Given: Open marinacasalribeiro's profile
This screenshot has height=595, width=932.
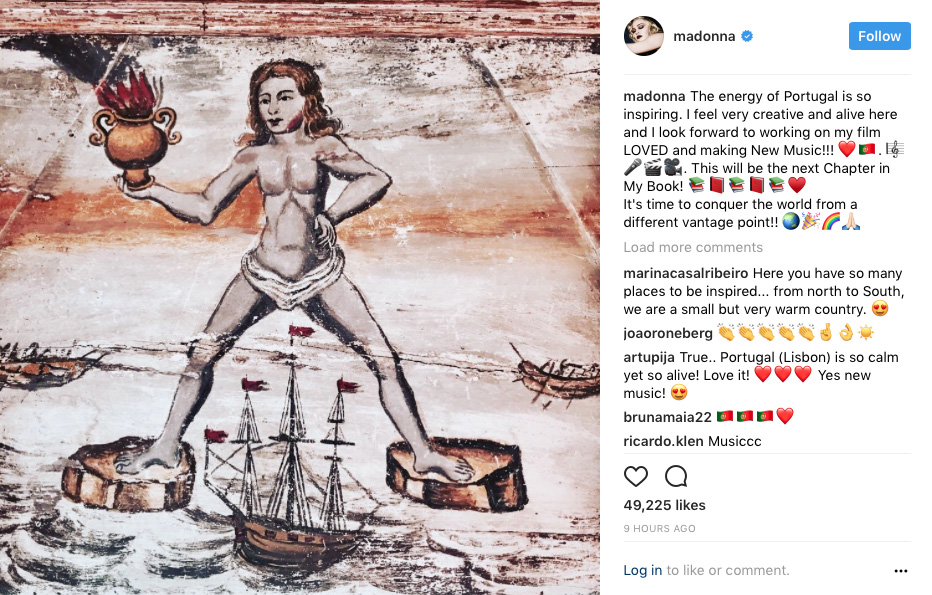Looking at the screenshot, I should tap(685, 273).
